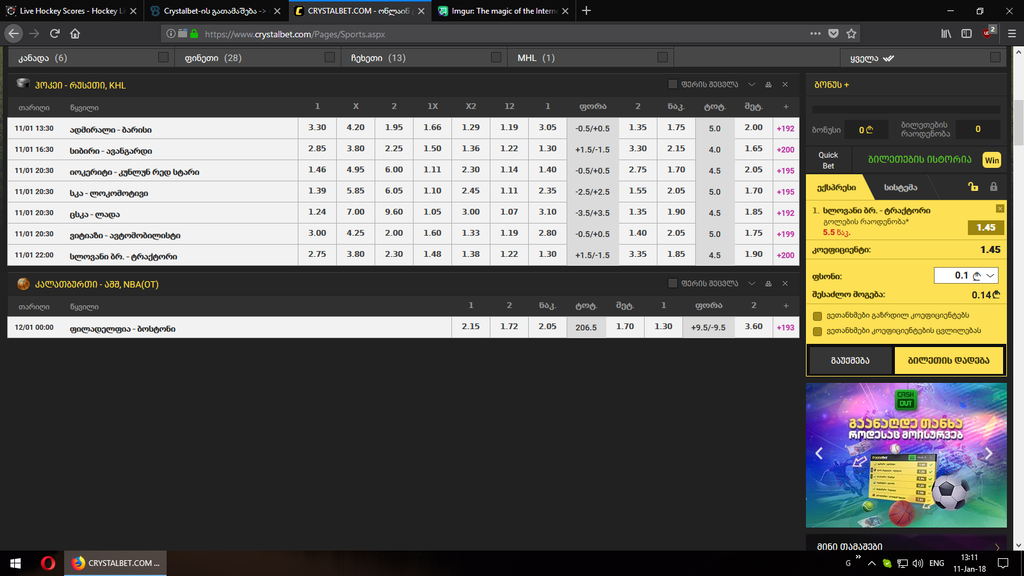This screenshot has height=576, width=1024.
Task: Click the open padlock icon in bet slip
Action: click(973, 187)
